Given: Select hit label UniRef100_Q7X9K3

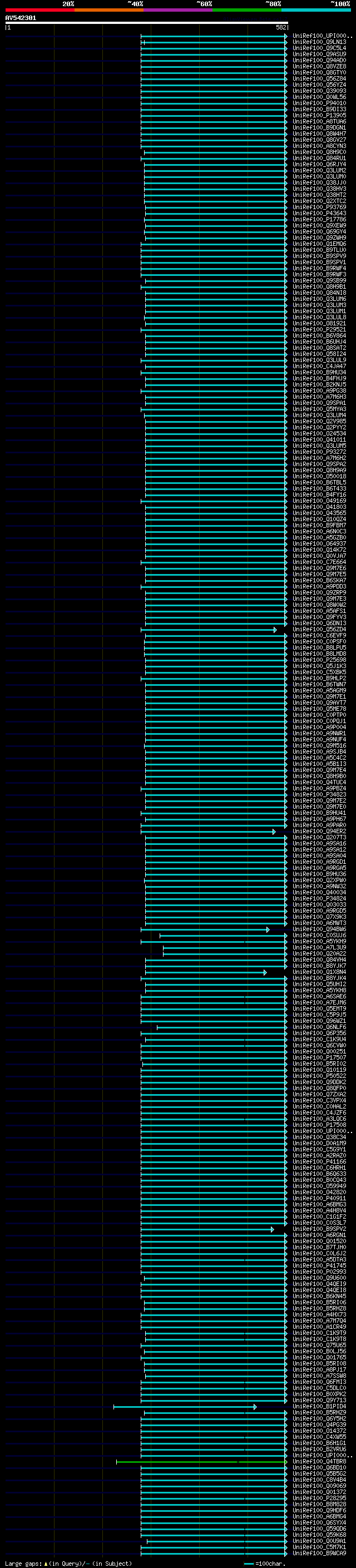Looking at the screenshot, I should pyautogui.click(x=319, y=917).
